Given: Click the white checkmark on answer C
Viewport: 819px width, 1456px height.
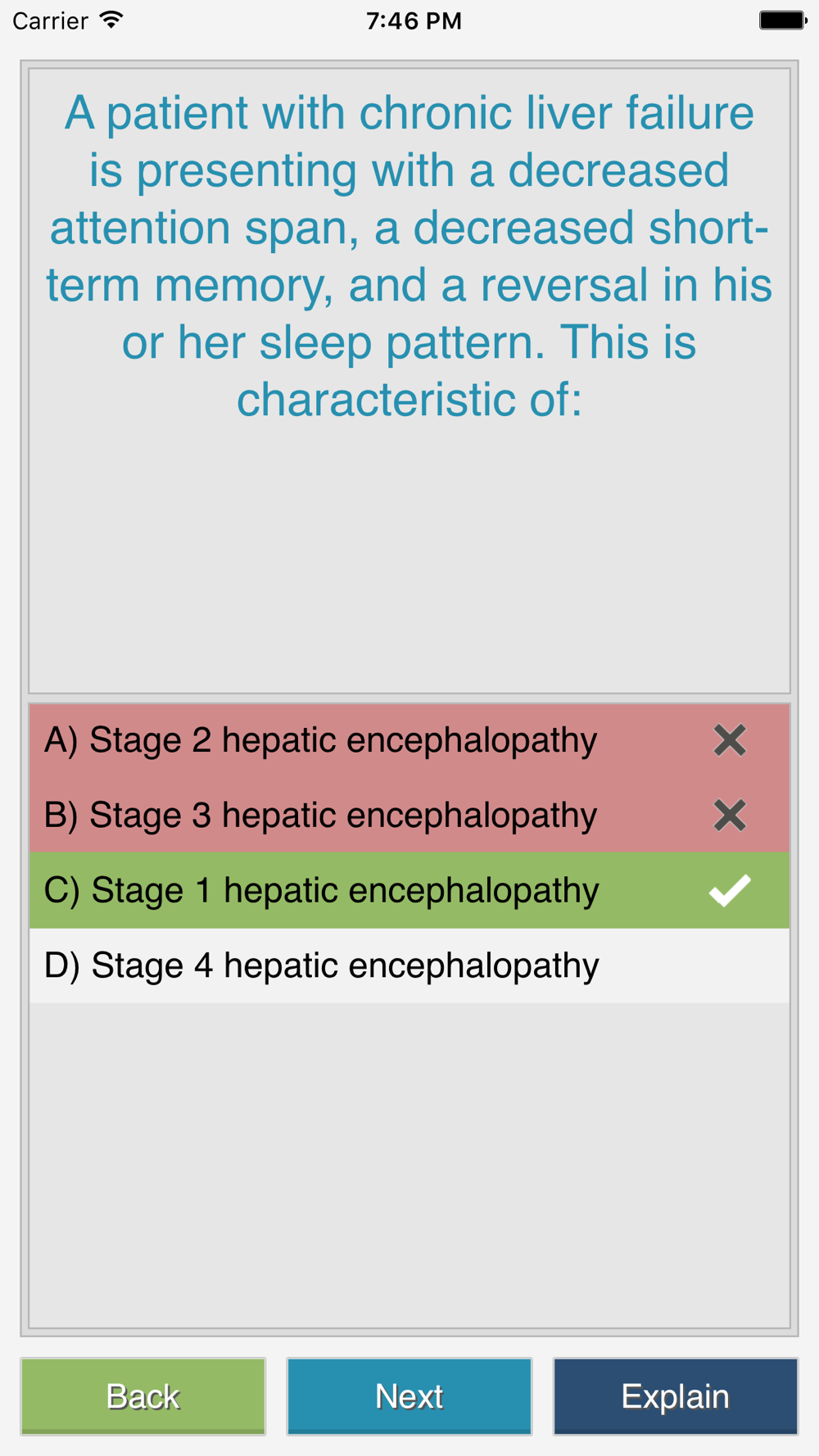Looking at the screenshot, I should (729, 890).
